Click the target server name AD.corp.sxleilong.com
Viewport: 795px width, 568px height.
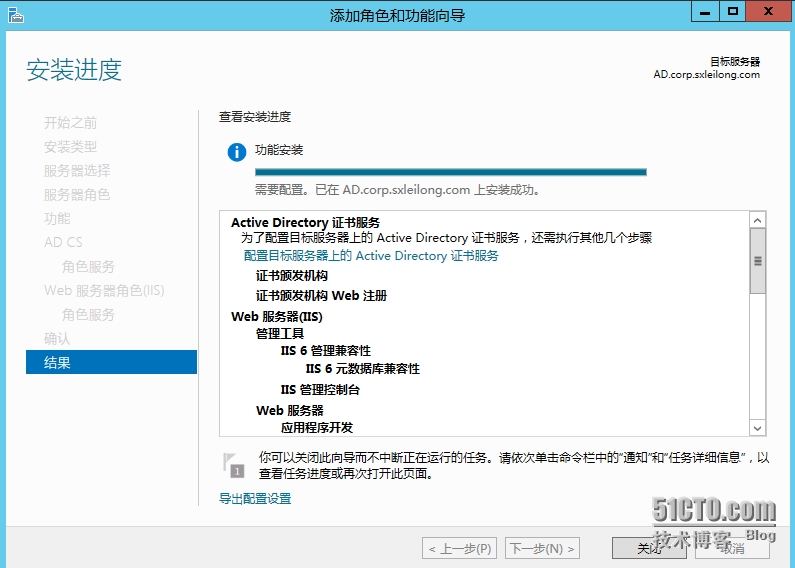(x=707, y=75)
